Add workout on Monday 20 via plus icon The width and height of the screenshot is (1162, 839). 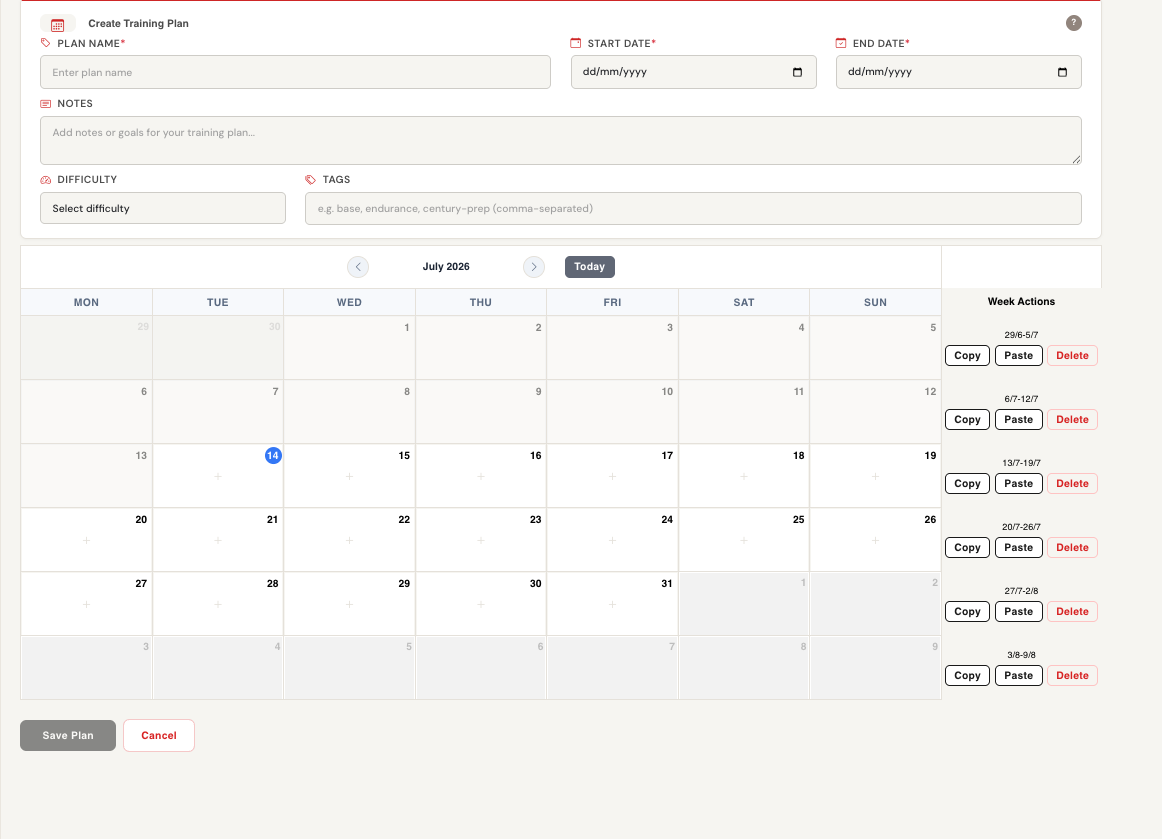[x=86, y=540]
